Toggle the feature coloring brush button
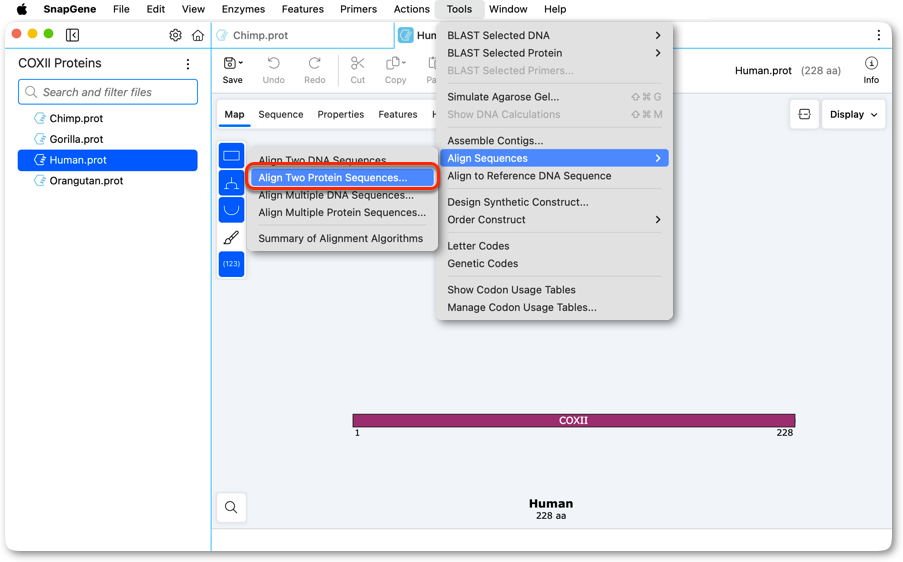 click(232, 237)
